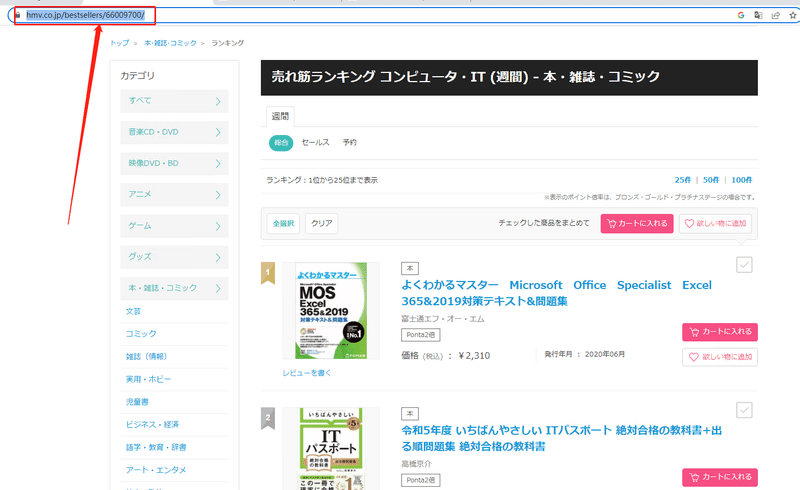Select the hmv.co.jp URL in address bar
The height and width of the screenshot is (490, 800).
point(86,15)
